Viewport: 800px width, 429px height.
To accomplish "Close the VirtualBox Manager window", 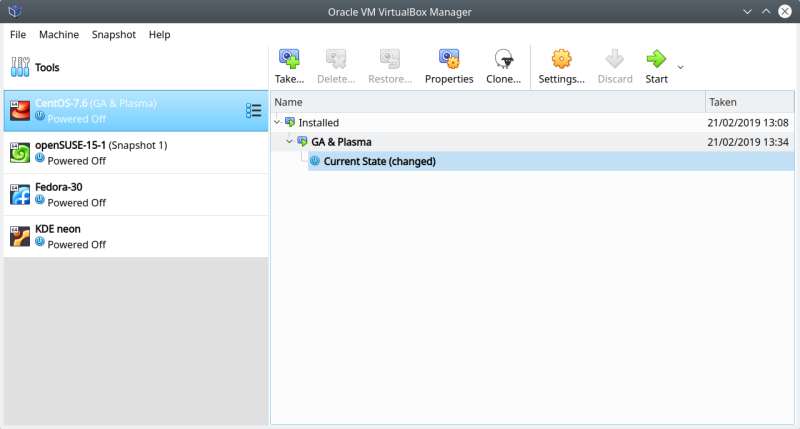I will pos(785,11).
